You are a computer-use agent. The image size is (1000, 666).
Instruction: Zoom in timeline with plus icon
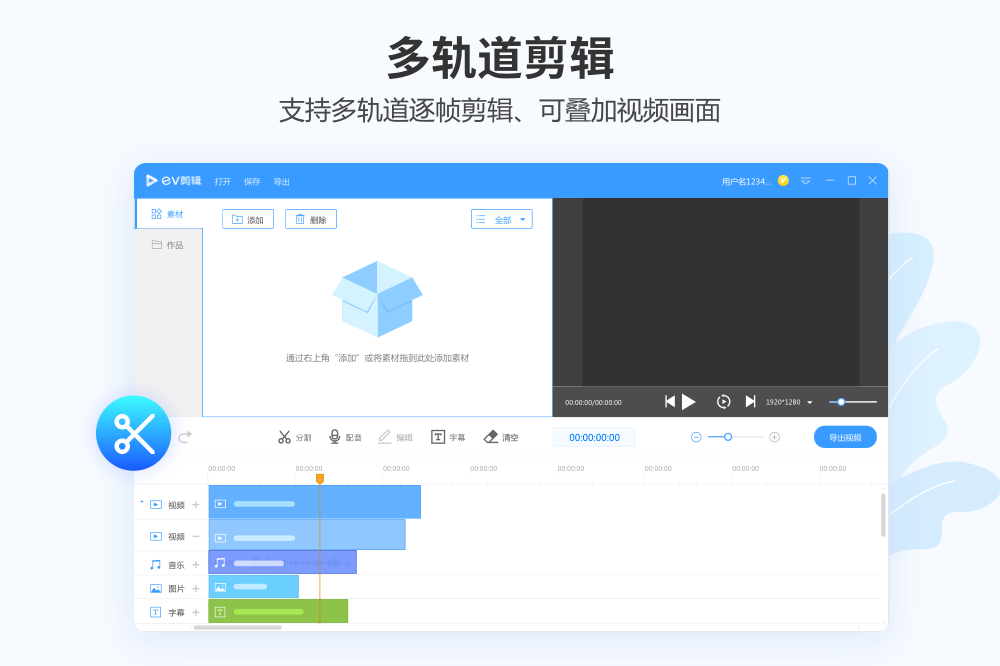click(774, 437)
